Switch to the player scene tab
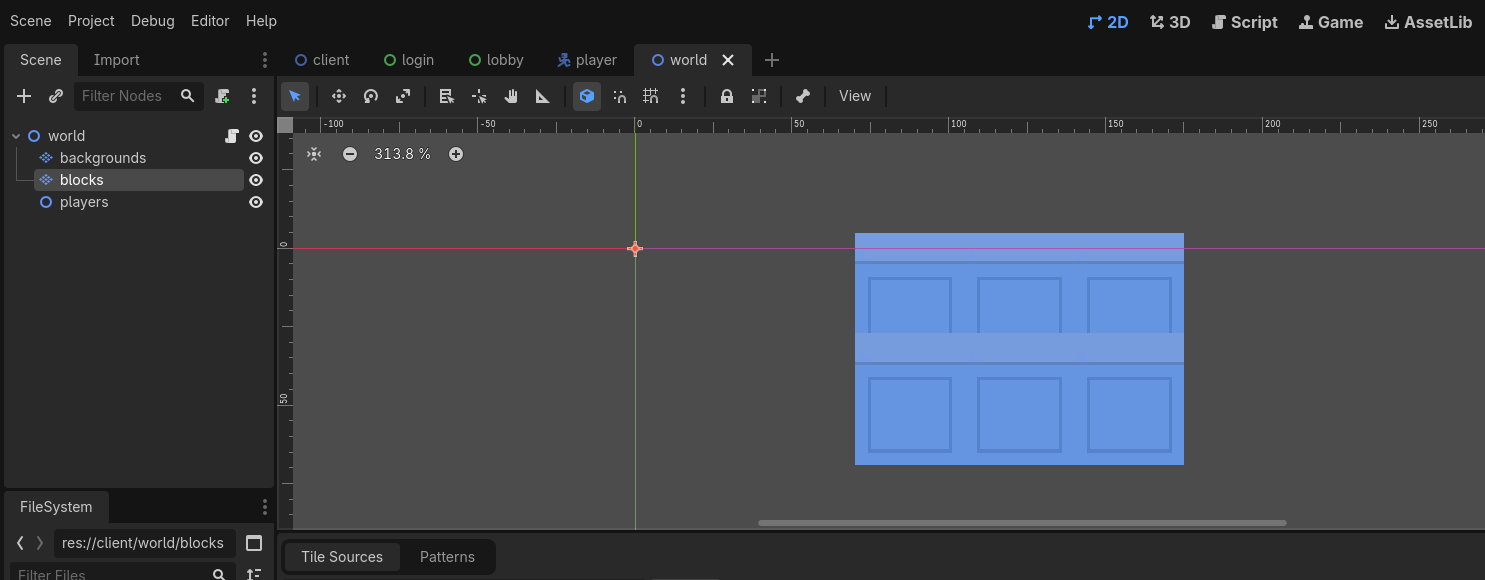Viewport: 1485px width, 580px height. (x=587, y=60)
